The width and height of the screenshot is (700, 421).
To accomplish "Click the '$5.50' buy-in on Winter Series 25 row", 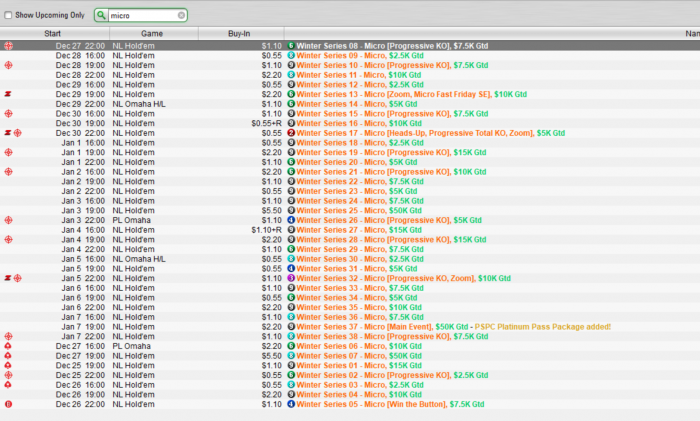I will point(271,211).
